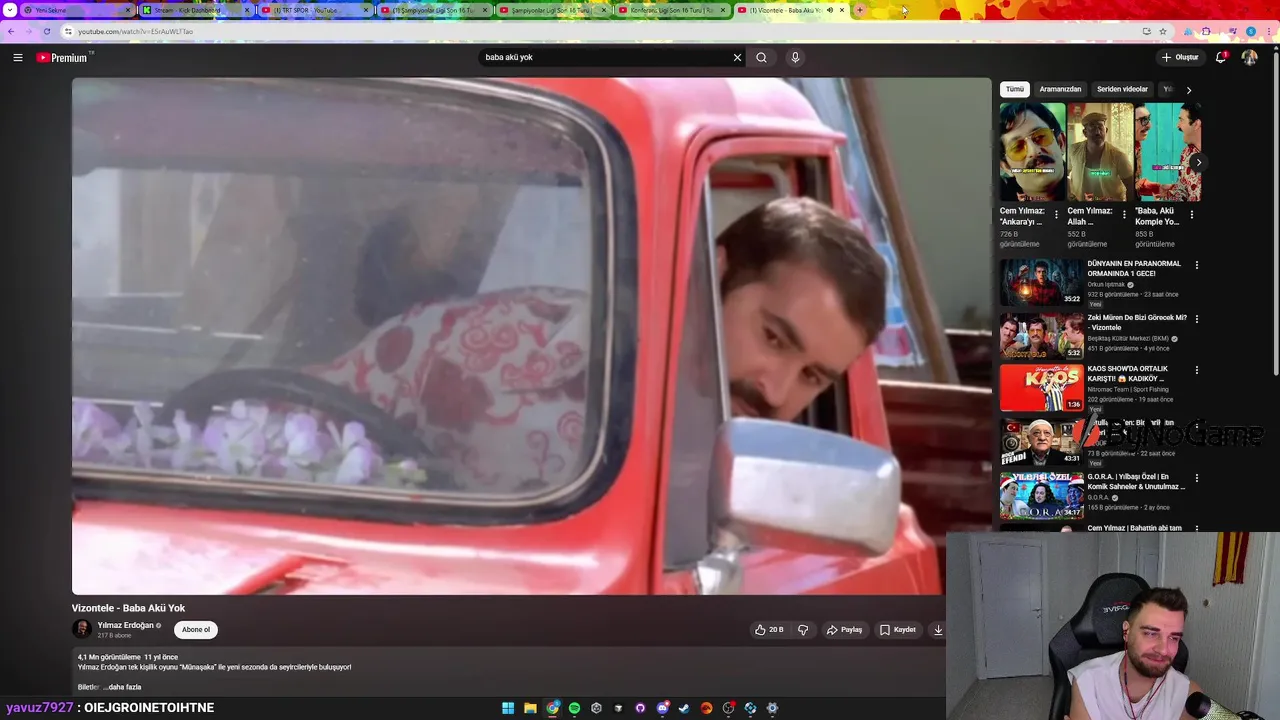Screen dimensions: 1280x720
Task: Open the YouTube hamburger guide menu
Action: [x=17, y=57]
